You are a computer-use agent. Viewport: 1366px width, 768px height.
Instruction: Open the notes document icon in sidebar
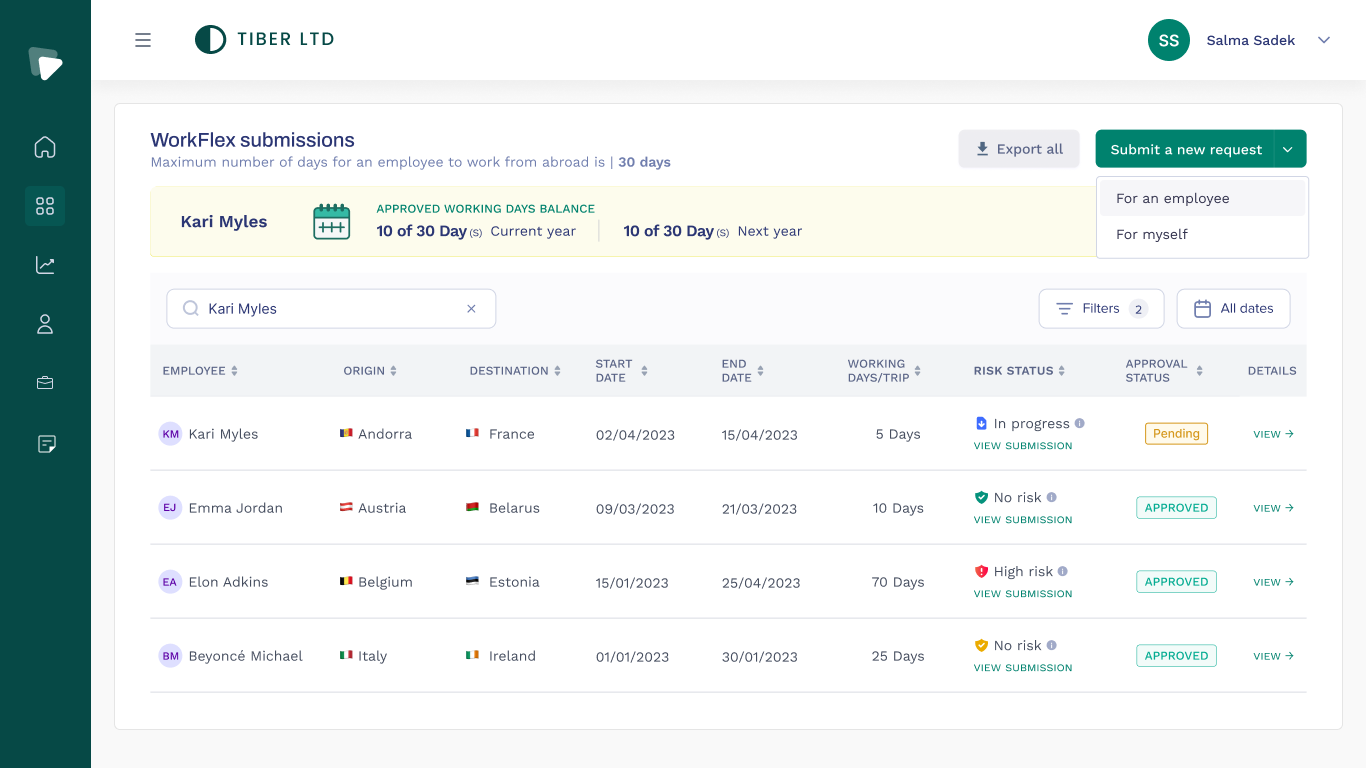coord(45,443)
